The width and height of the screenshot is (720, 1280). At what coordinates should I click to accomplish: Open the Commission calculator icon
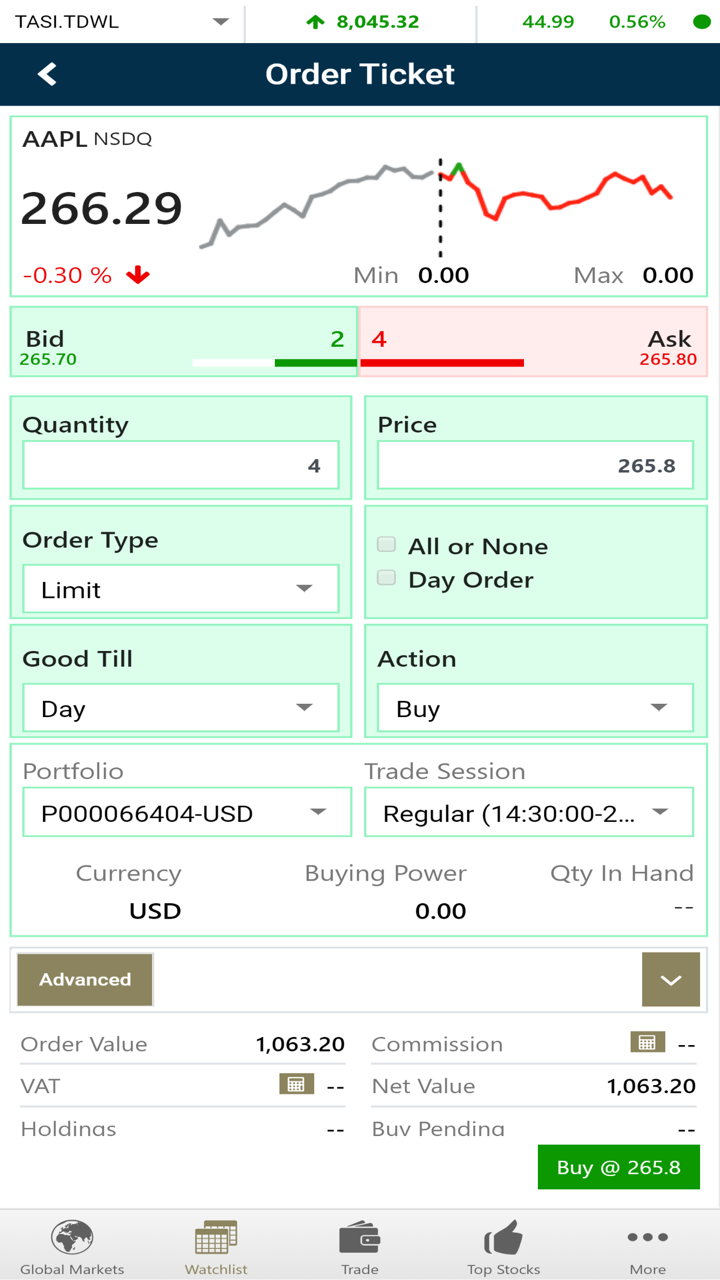647,1042
